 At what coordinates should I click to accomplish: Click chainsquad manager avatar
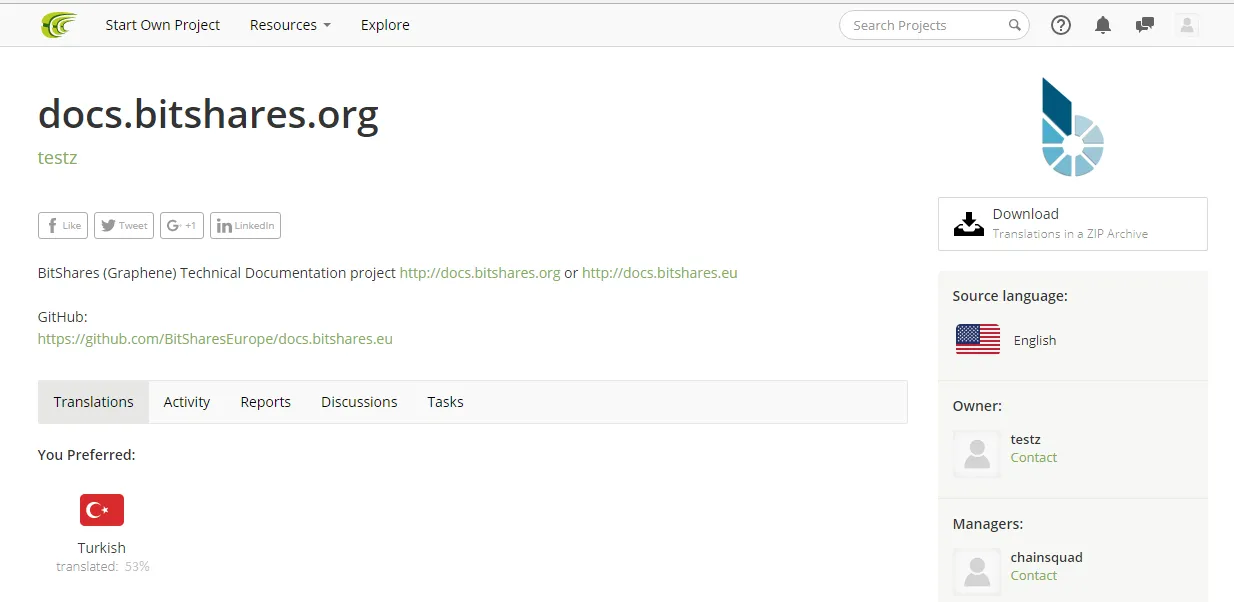(x=977, y=572)
